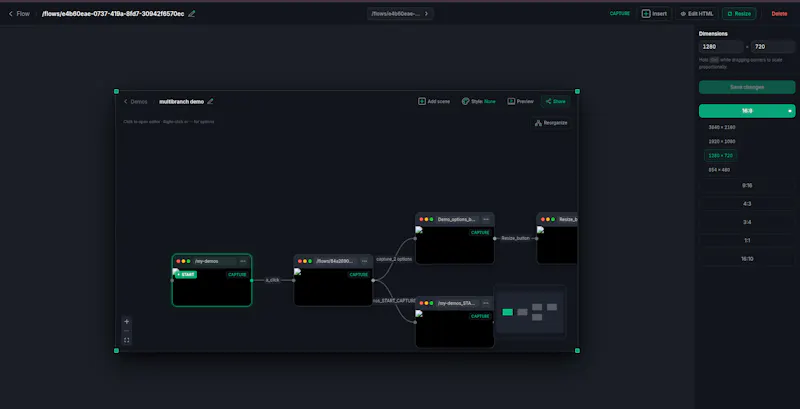The height and width of the screenshot is (409, 800).
Task: Collapse the 16:9 aspect ratio group
Action: click(747, 111)
